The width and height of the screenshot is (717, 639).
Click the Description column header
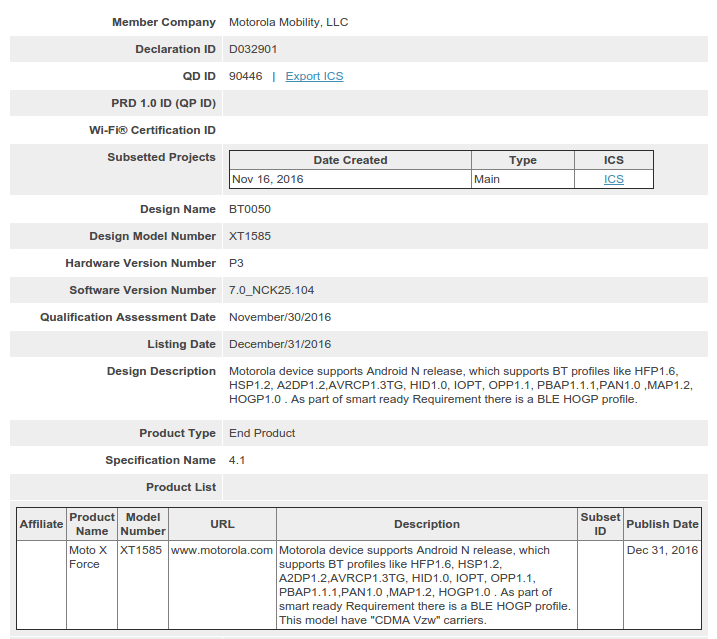tap(427, 524)
